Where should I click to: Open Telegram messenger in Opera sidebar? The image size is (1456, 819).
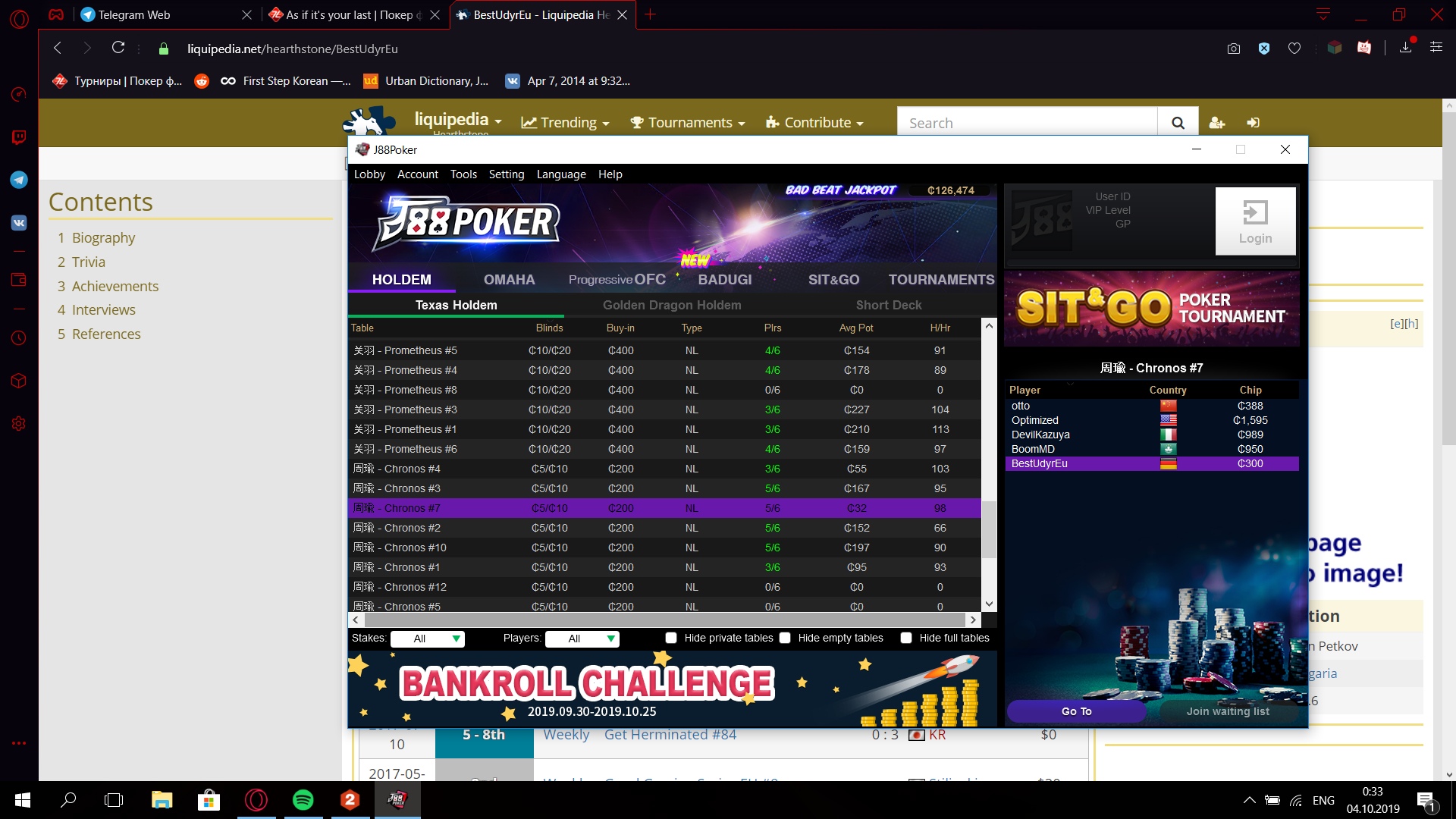coord(19,180)
